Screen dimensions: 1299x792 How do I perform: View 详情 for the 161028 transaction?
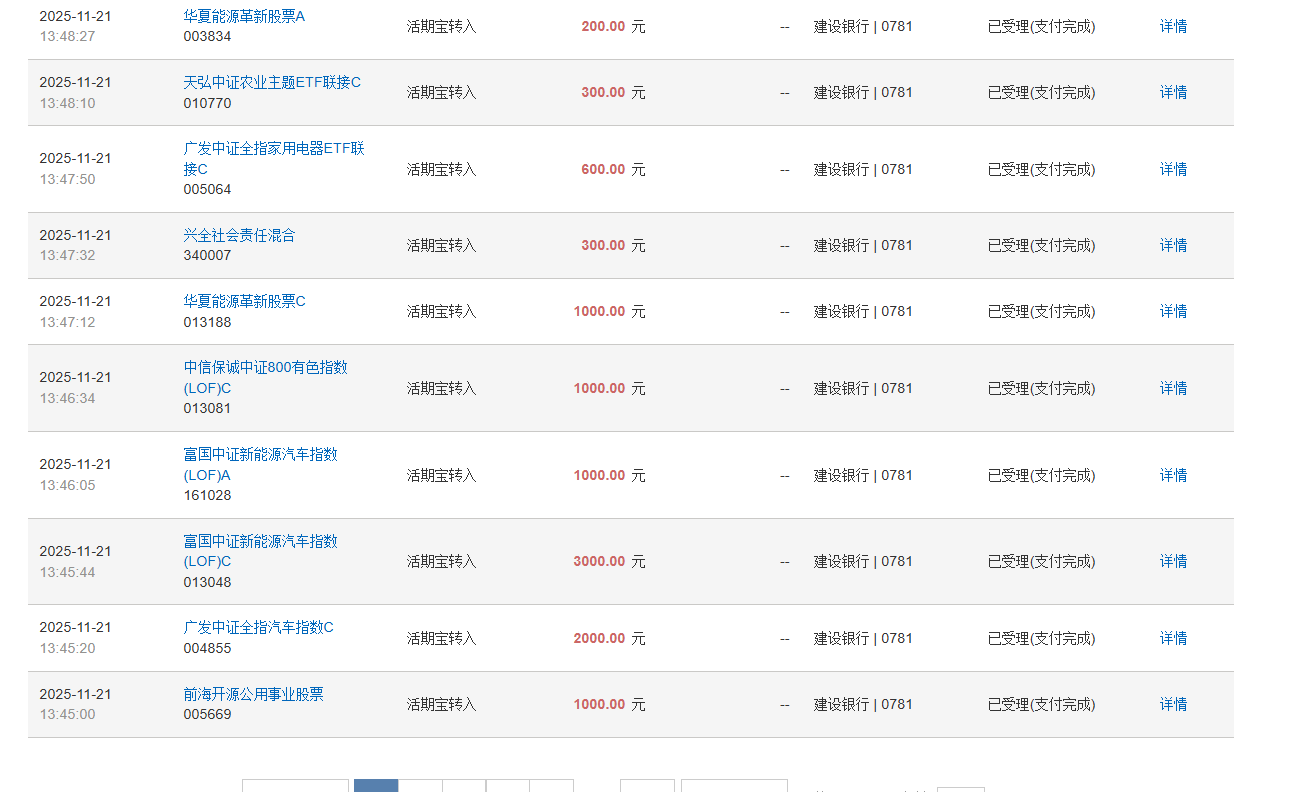[1173, 475]
